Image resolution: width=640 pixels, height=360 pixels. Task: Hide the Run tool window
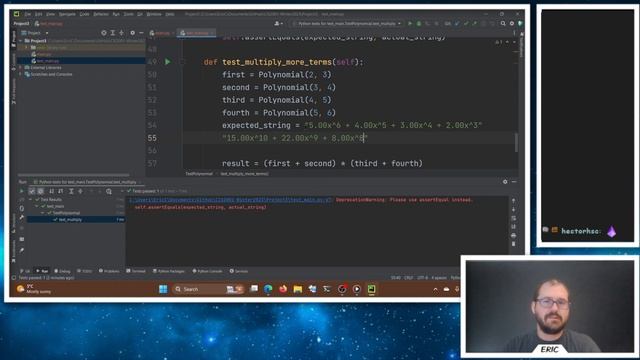[x=514, y=182]
